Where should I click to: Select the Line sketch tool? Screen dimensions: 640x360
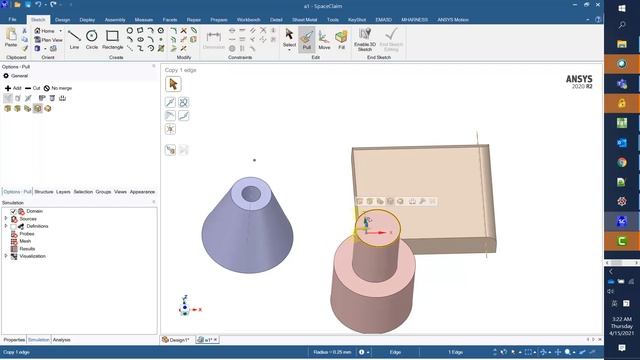coord(74,40)
